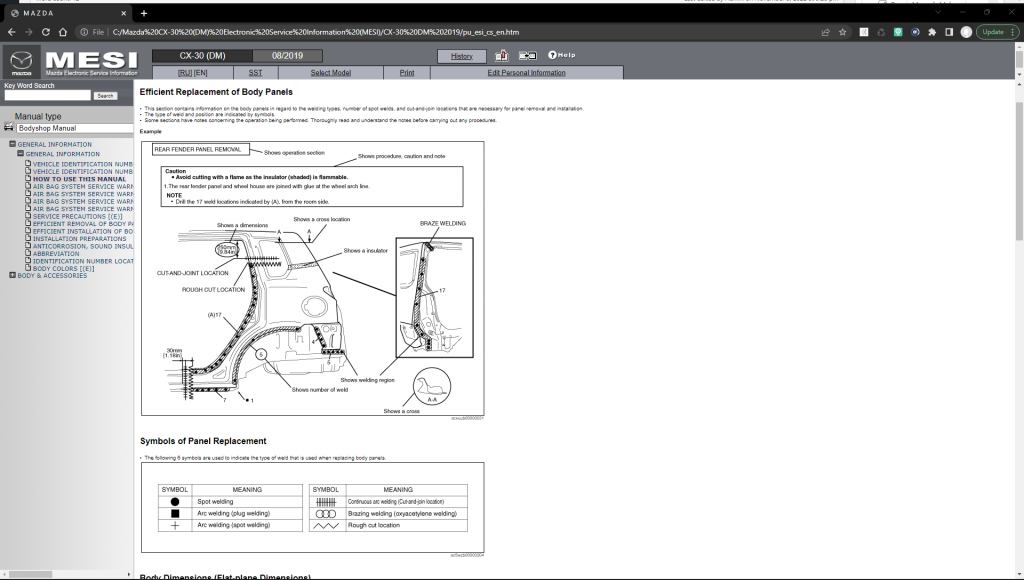The width and height of the screenshot is (1024, 580).
Task: Click the car icon next to Manual type field
Action: point(8,126)
